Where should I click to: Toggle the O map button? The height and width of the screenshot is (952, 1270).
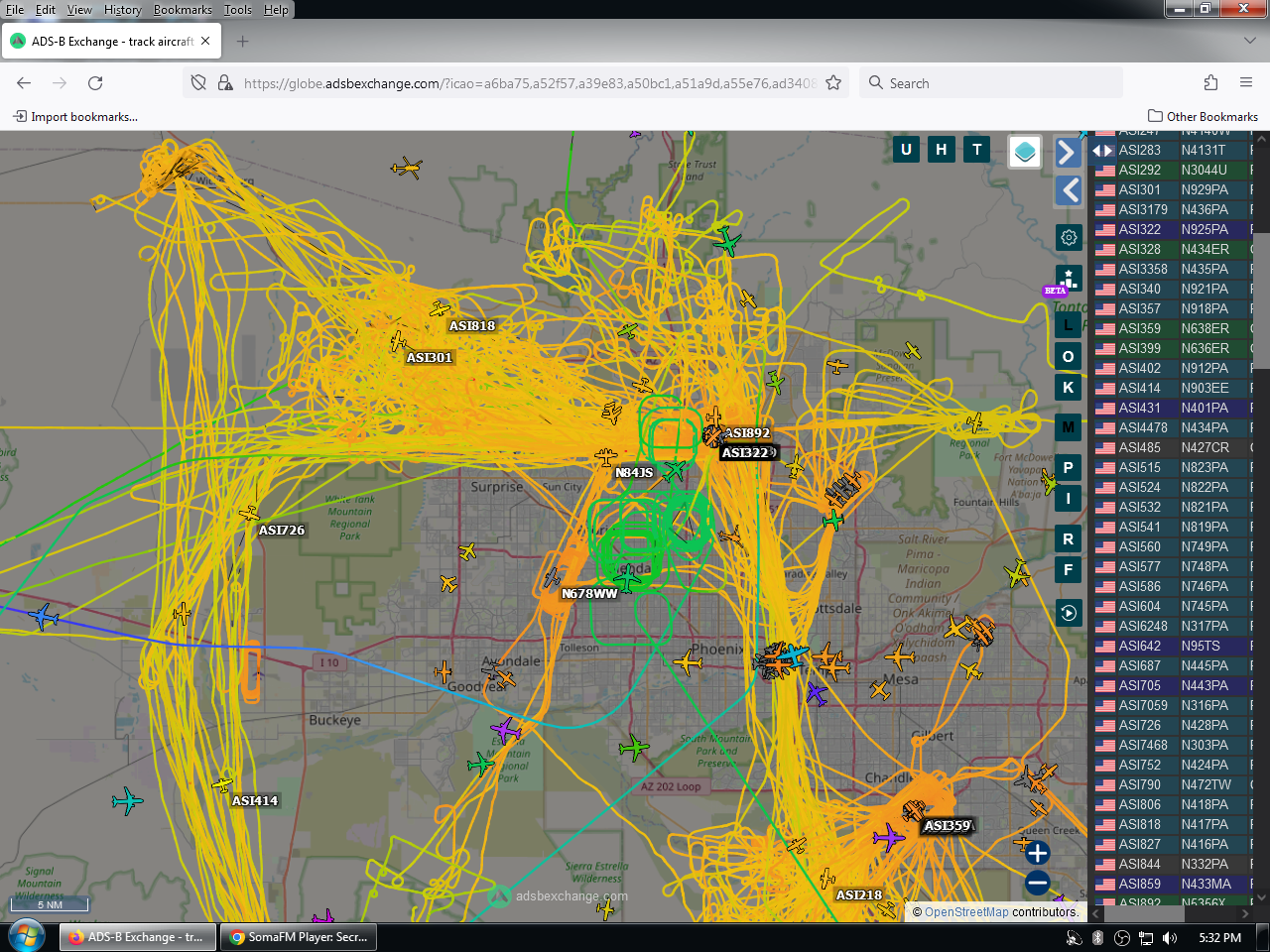click(1069, 356)
